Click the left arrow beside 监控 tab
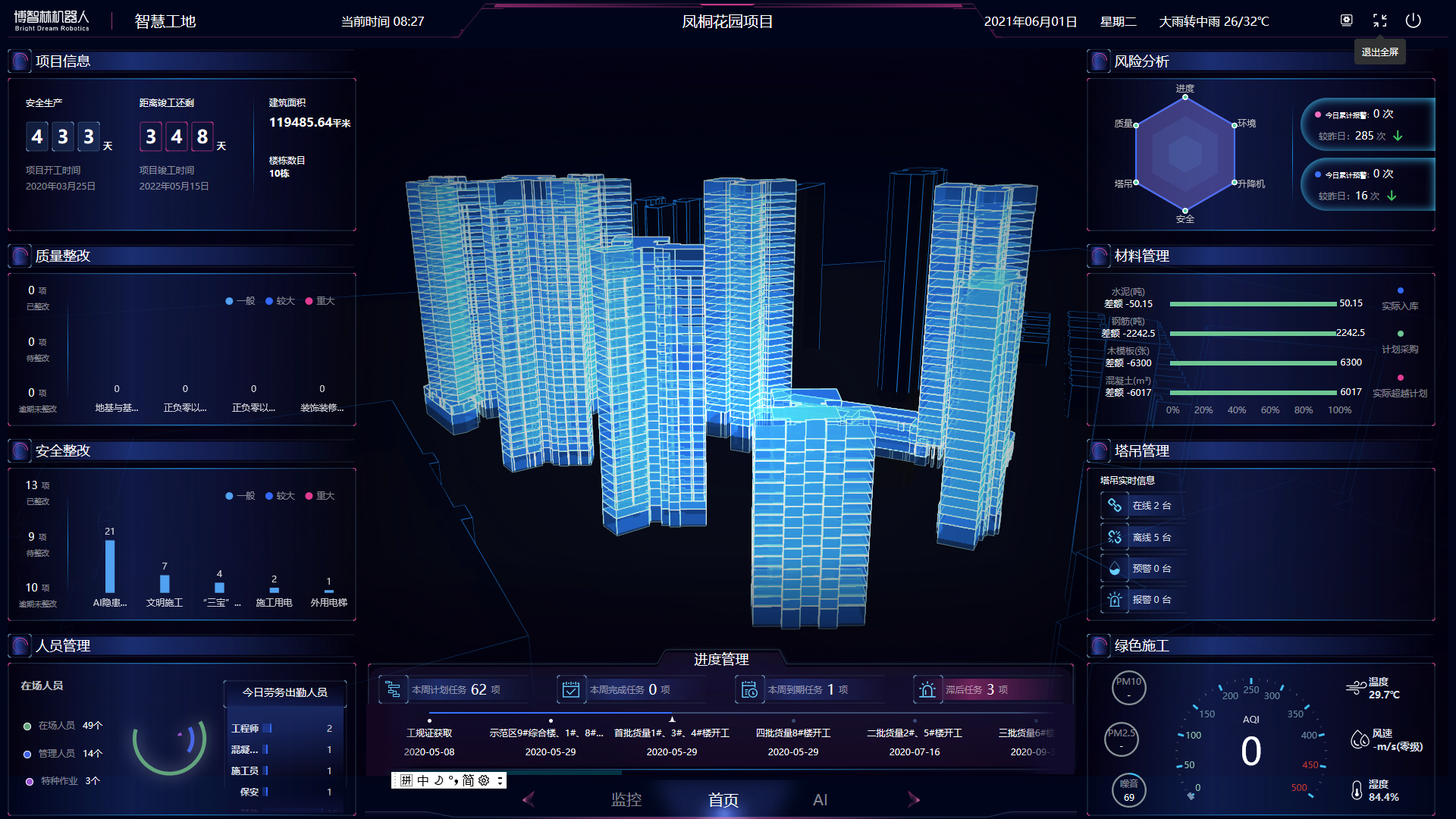This screenshot has height=819, width=1456. coord(529,799)
